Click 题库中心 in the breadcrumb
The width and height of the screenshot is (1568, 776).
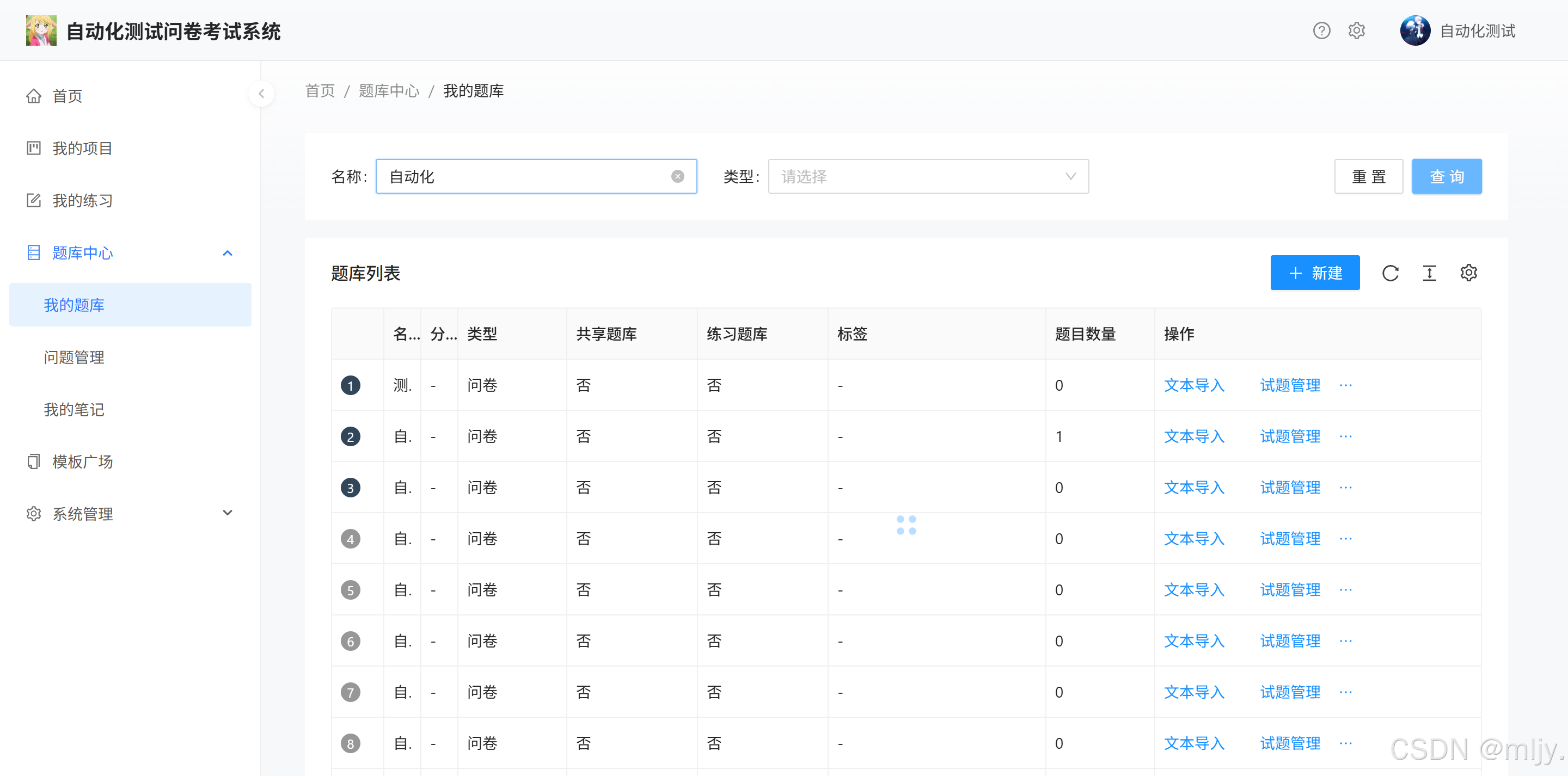(389, 91)
